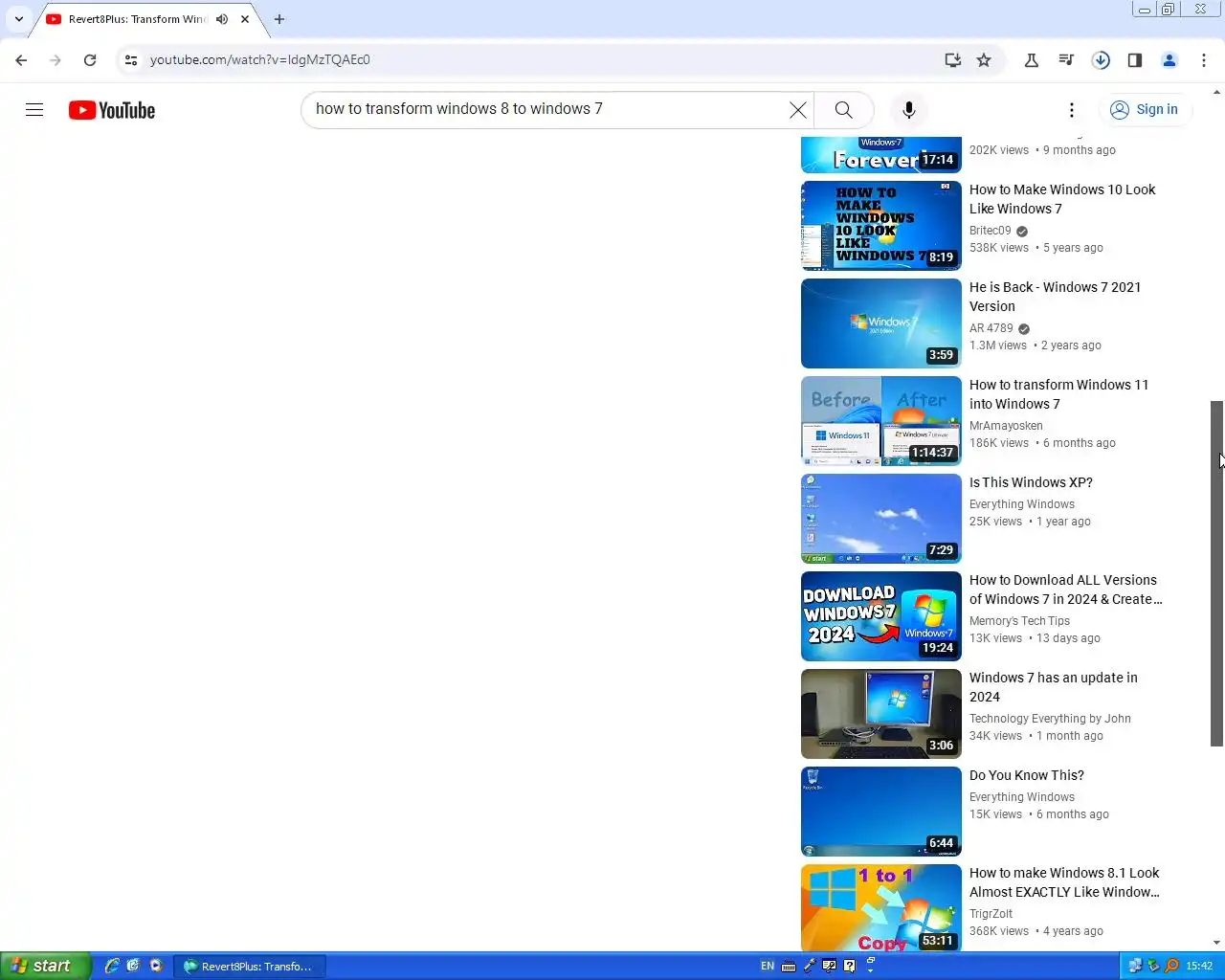The image size is (1225, 980).
Task: Click the MrAmayosken channel name
Action: 1006,426
